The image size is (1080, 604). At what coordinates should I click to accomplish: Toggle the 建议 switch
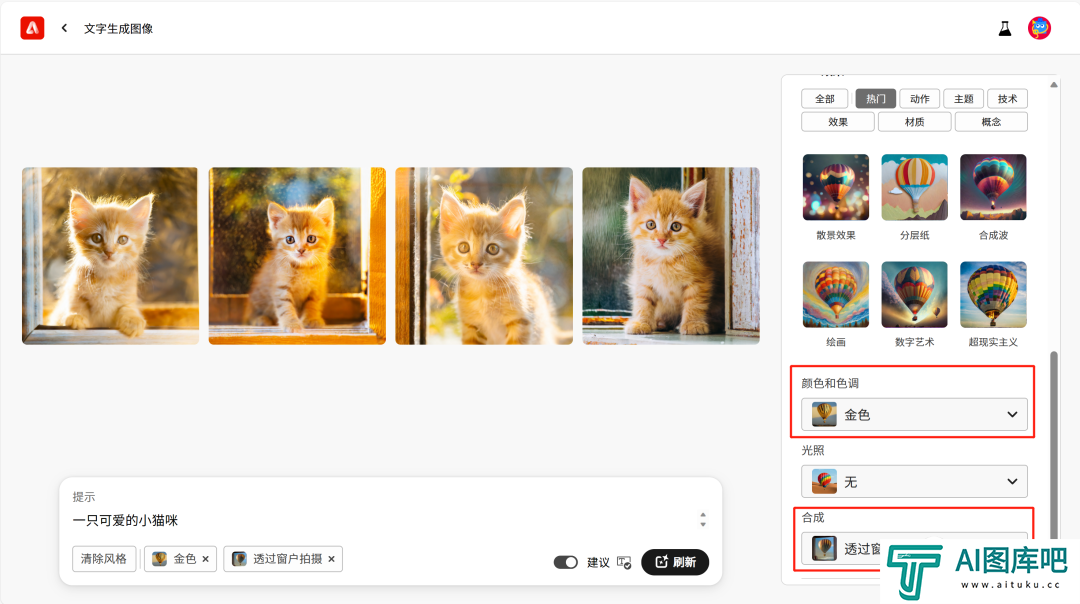[565, 562]
